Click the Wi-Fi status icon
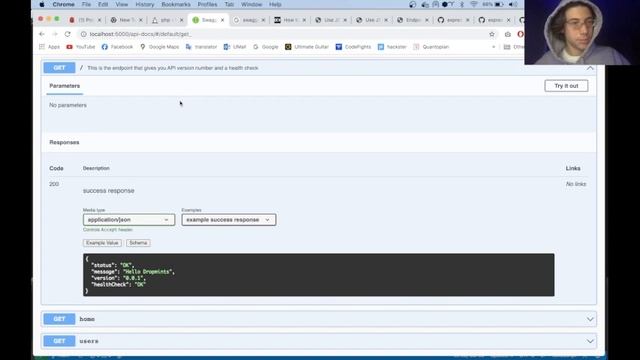640x360 pixels. pos(473,4)
